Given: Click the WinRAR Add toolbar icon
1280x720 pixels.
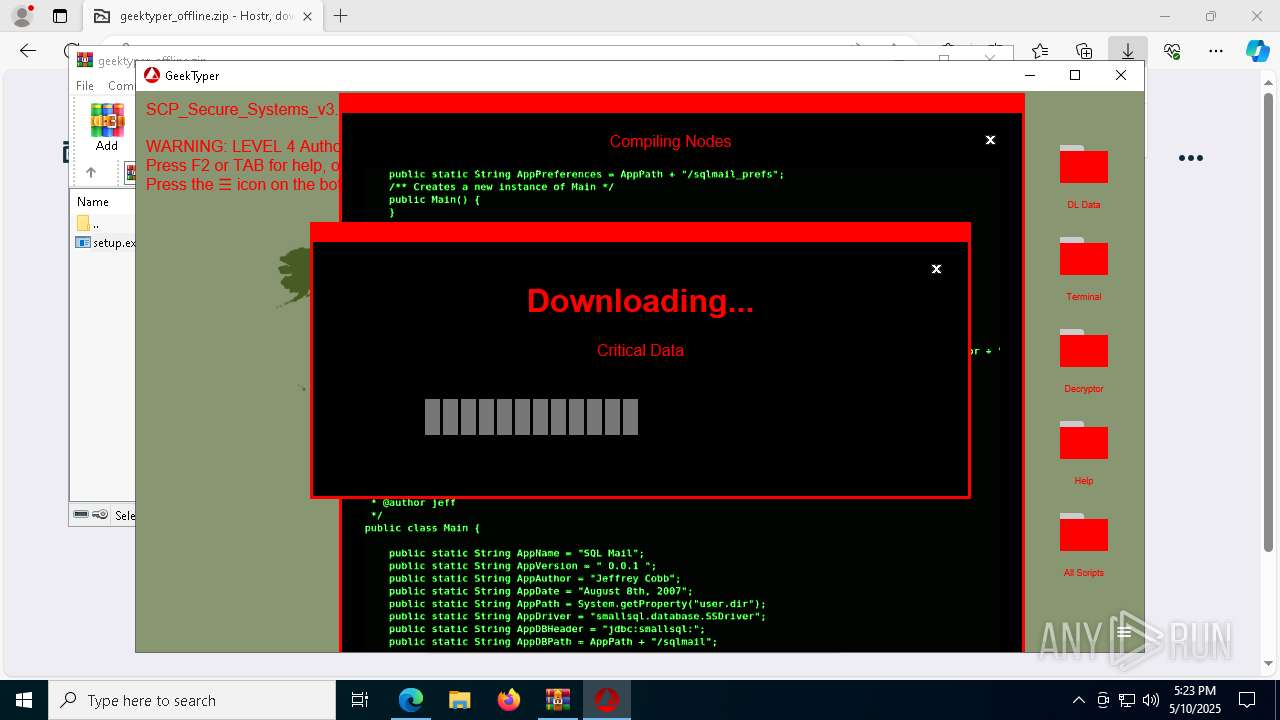Looking at the screenshot, I should click(x=107, y=128).
